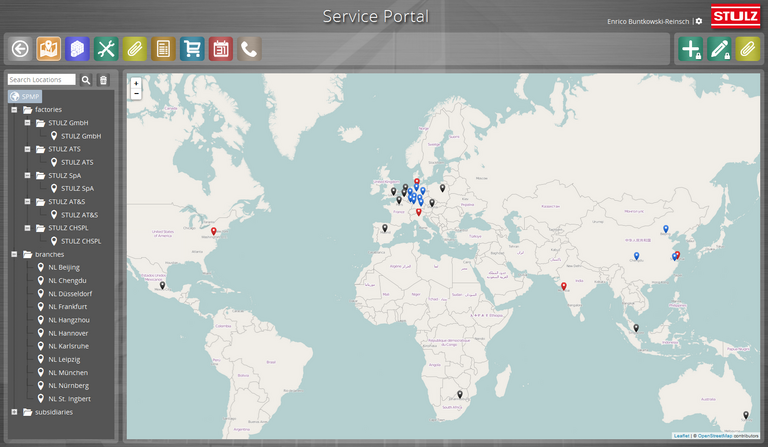Select NL Leipzig branch
The height and width of the screenshot is (447, 768).
(x=59, y=359)
